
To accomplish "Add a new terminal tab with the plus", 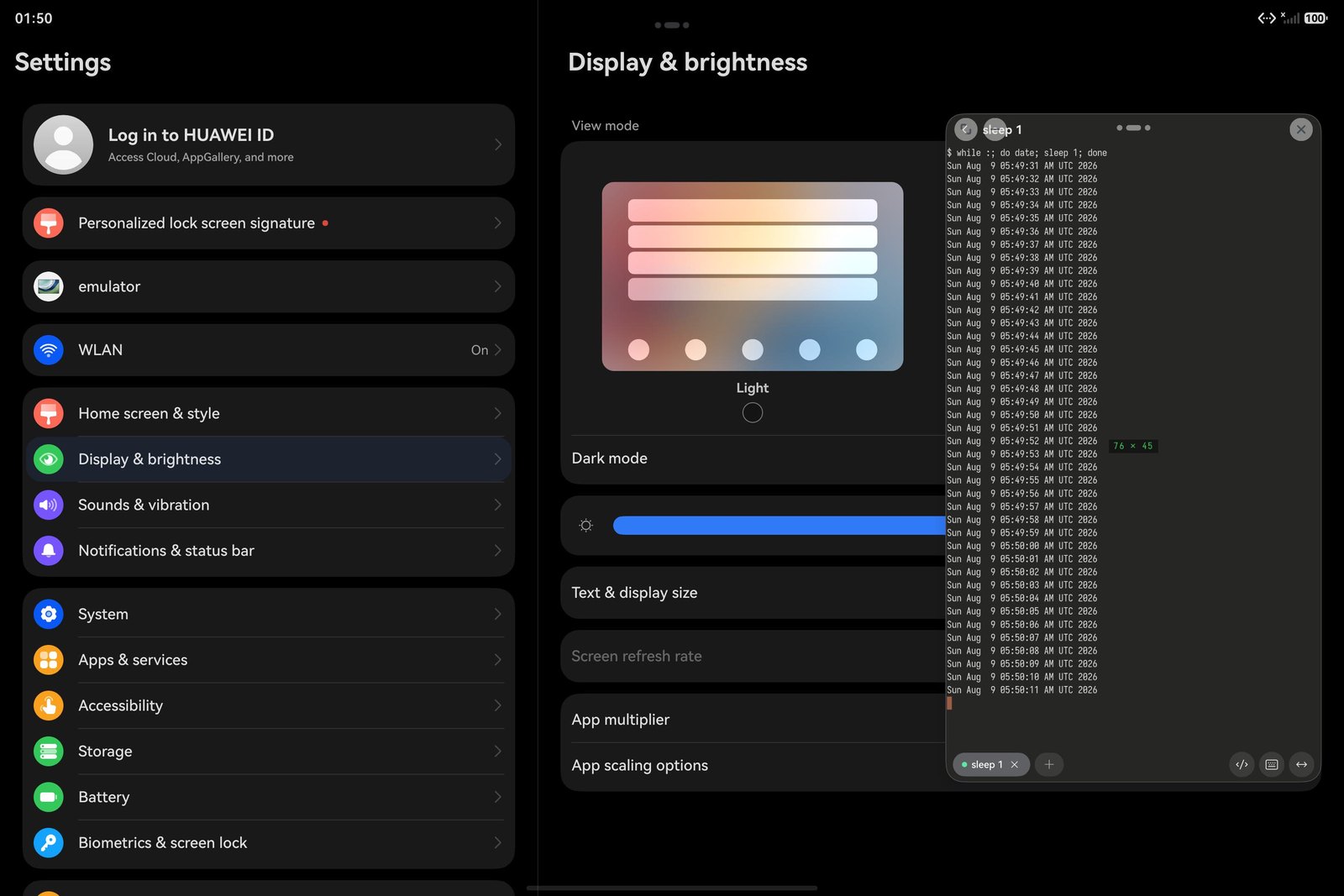I will click(1049, 764).
